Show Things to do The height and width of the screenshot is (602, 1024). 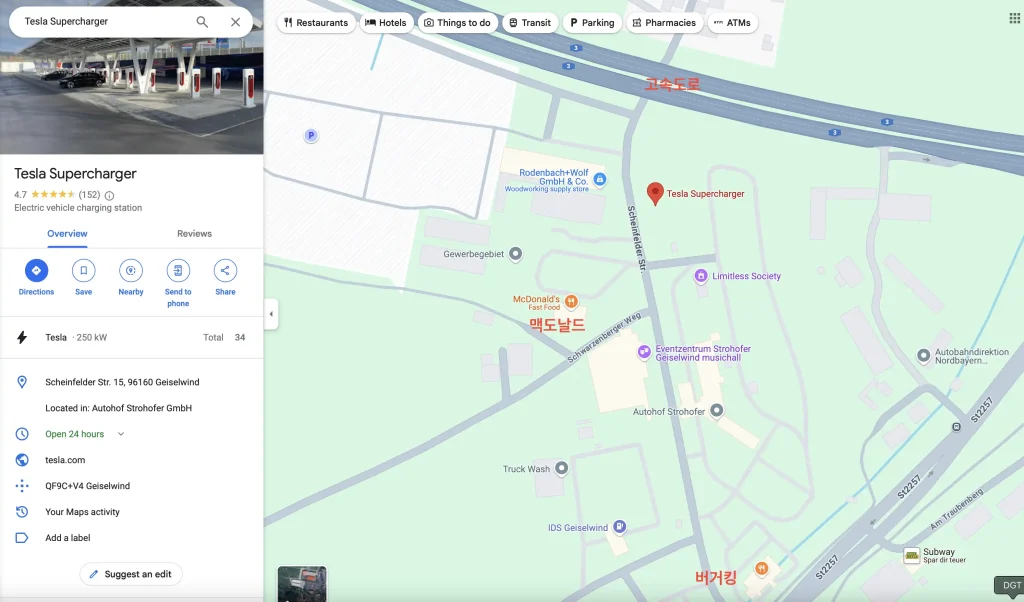point(458,23)
